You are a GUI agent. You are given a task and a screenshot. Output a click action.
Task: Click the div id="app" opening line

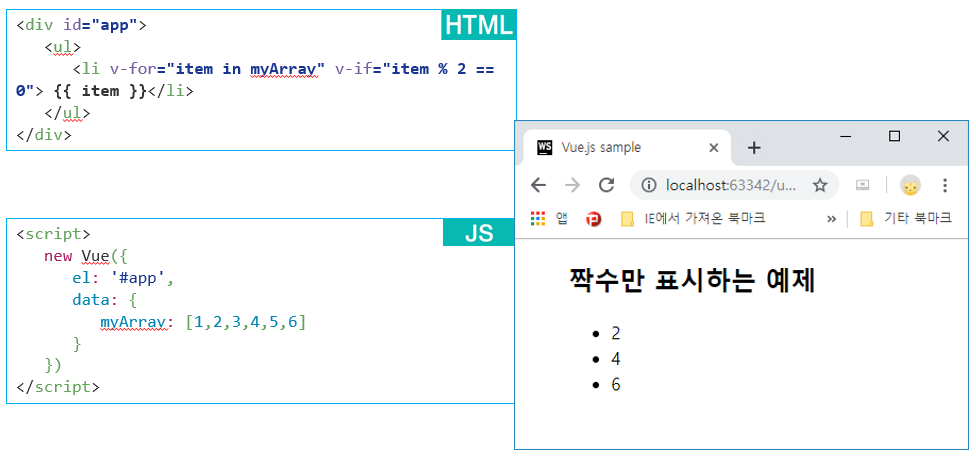tap(82, 26)
